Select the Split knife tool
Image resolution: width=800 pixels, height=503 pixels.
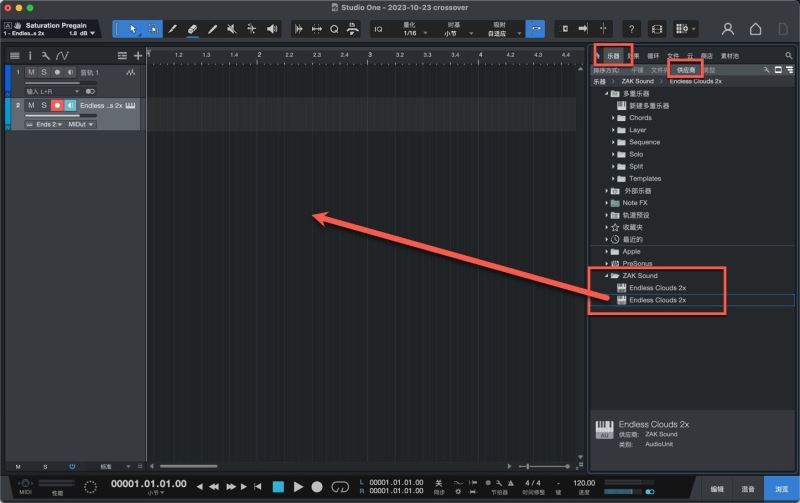point(172,29)
